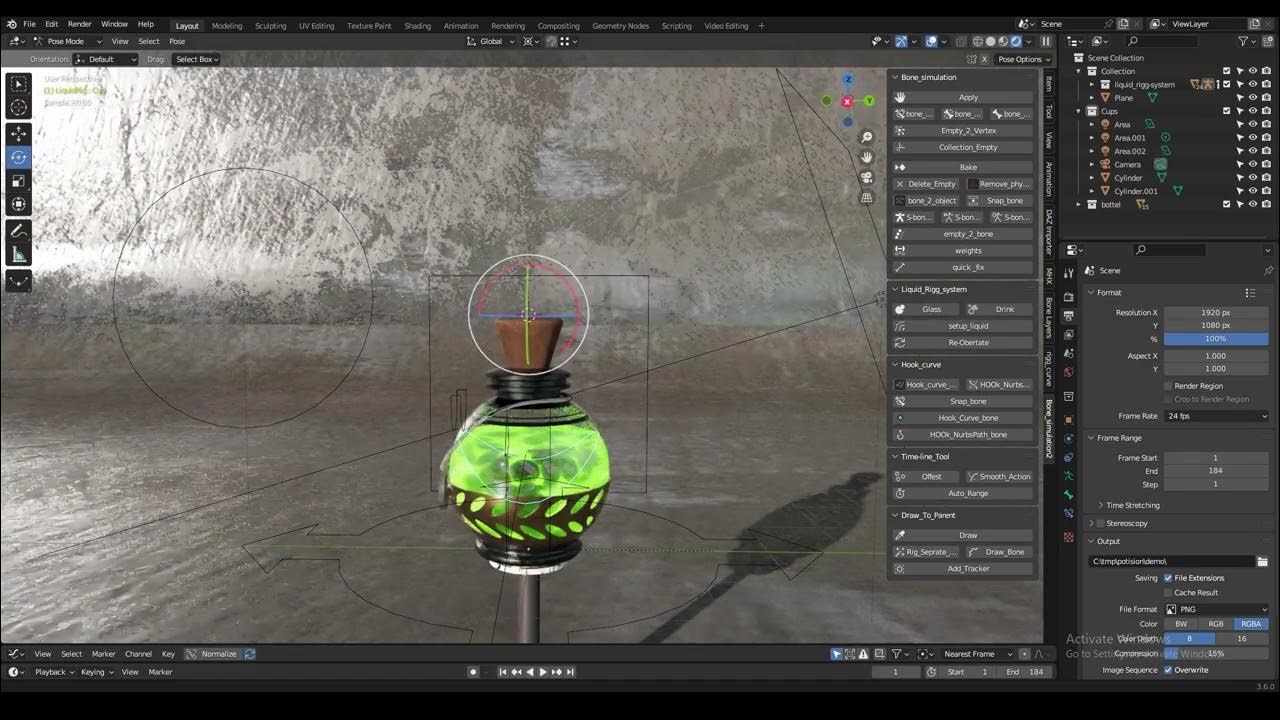The image size is (1280, 720).
Task: Click the viewport pan hand gizmo
Action: (x=867, y=157)
